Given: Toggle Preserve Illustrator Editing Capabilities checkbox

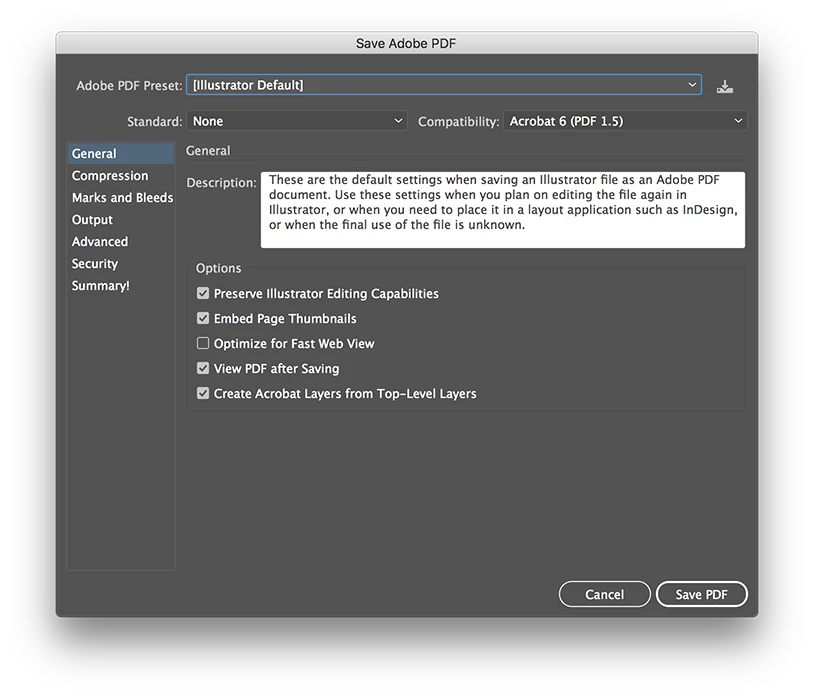Looking at the screenshot, I should (x=203, y=294).
